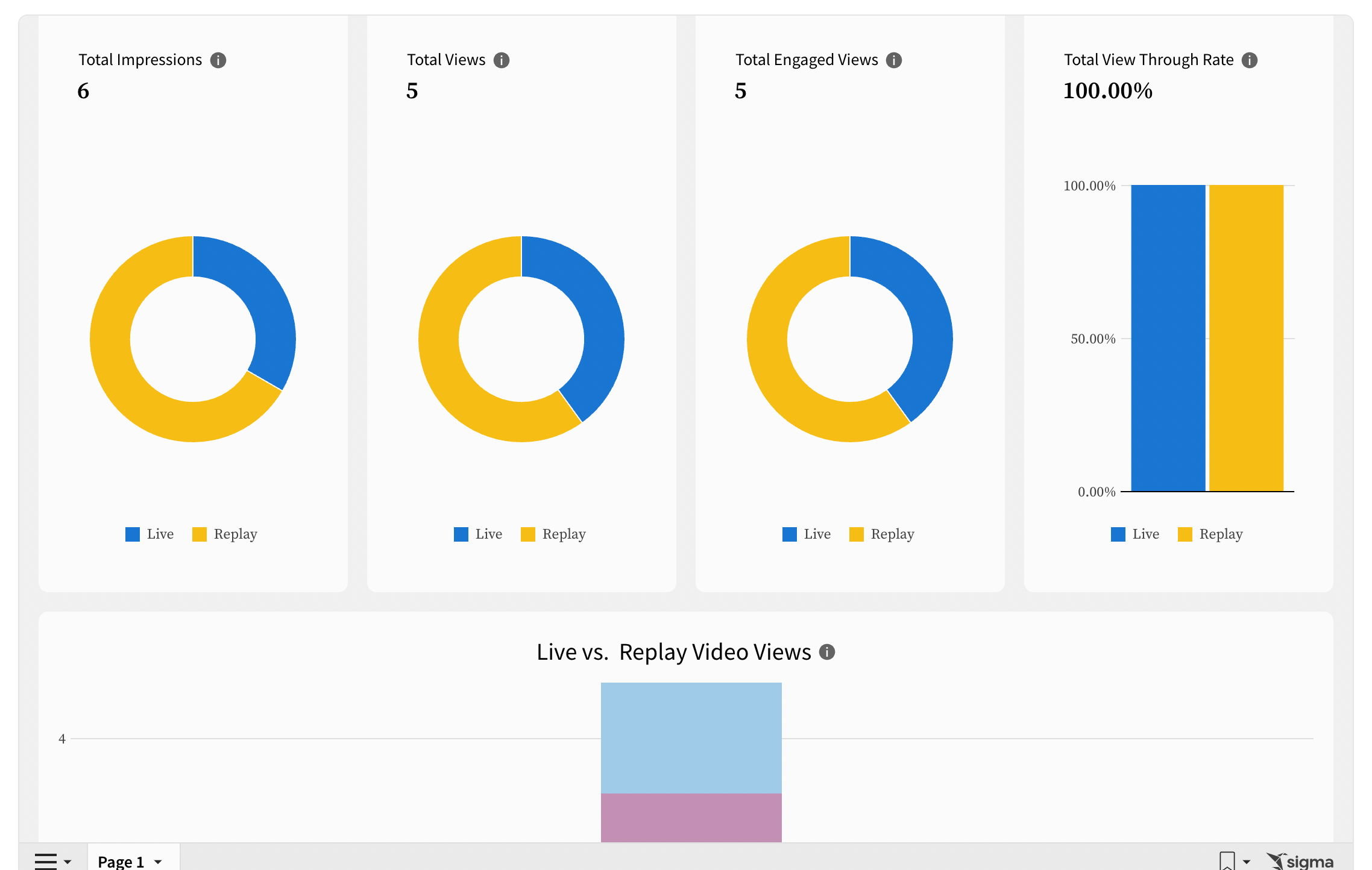Click the 100.00% view through rate value
The height and width of the screenshot is (870, 1372).
click(1108, 91)
